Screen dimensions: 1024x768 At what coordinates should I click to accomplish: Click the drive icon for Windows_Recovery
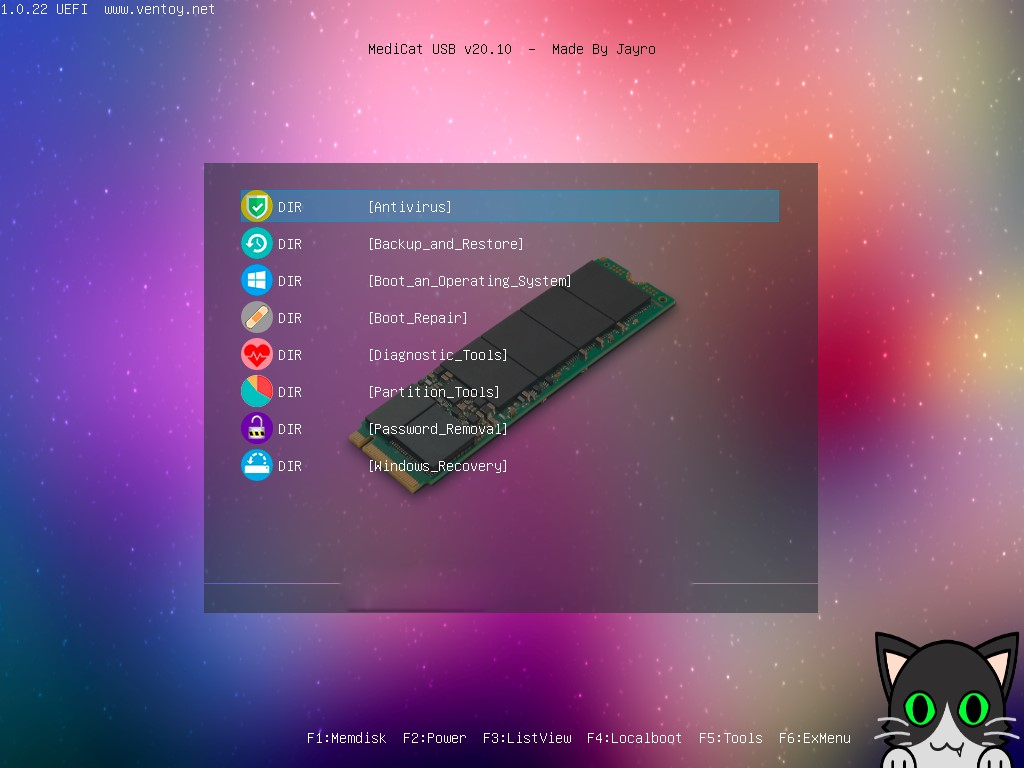(x=257, y=466)
